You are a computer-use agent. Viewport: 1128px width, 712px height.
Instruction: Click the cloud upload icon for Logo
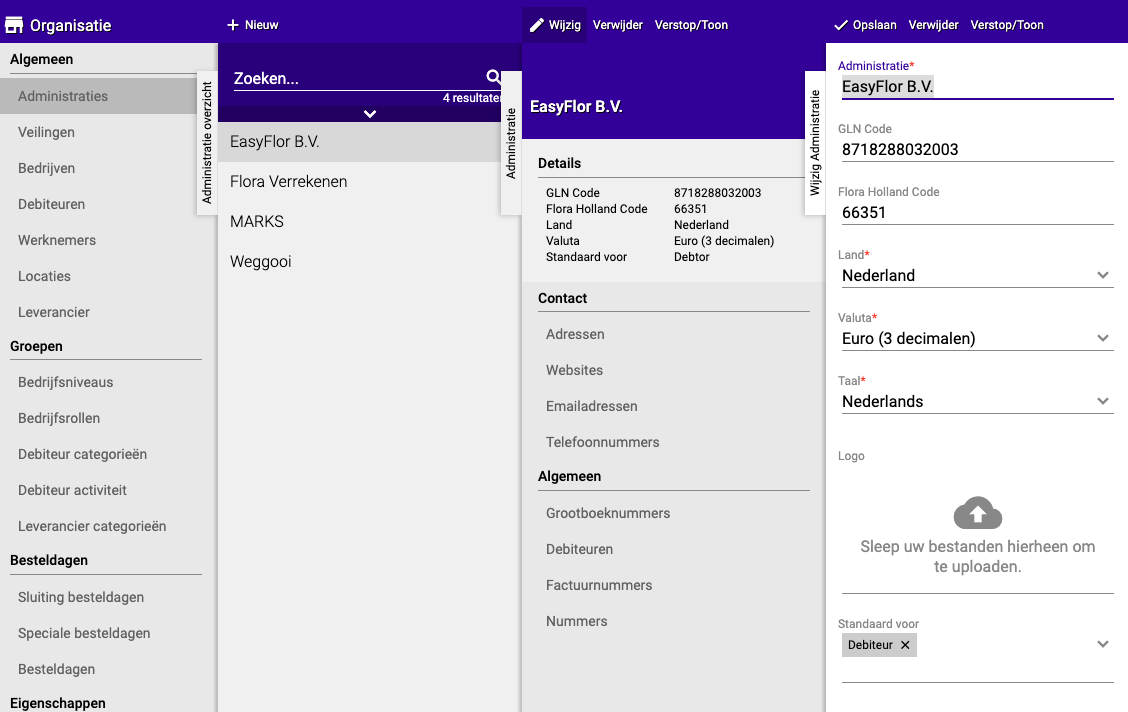coord(978,512)
